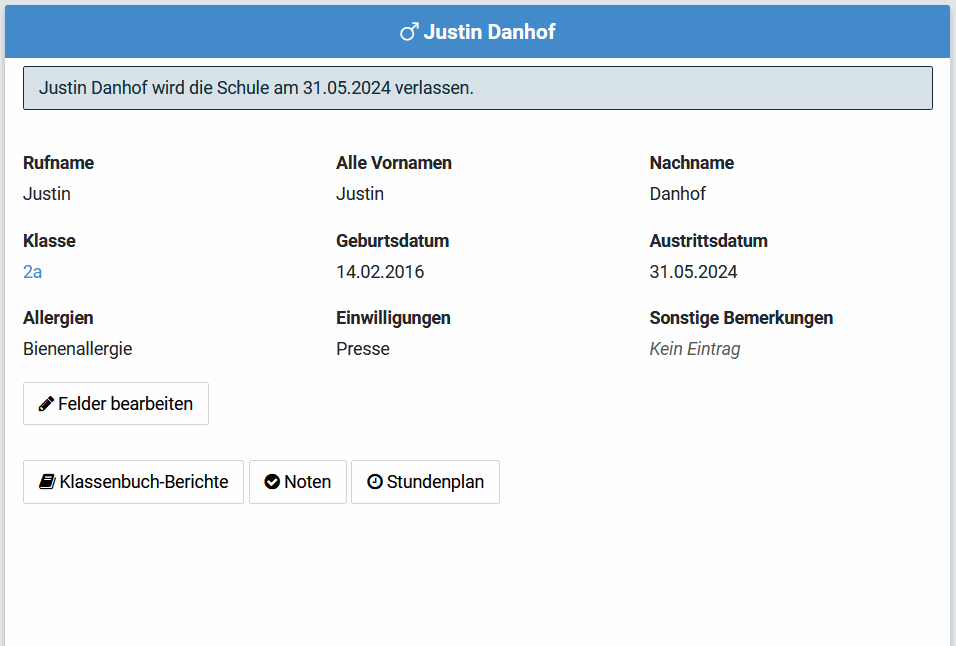Image resolution: width=956 pixels, height=646 pixels.
Task: Click the Rufname value Justin
Action: pyautogui.click(x=47, y=194)
